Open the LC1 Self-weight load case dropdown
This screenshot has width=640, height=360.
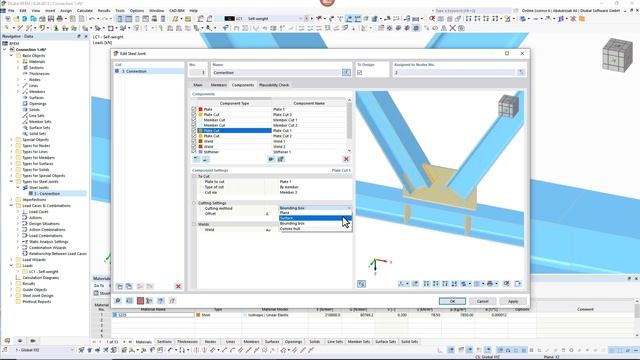pyautogui.click(x=300, y=19)
